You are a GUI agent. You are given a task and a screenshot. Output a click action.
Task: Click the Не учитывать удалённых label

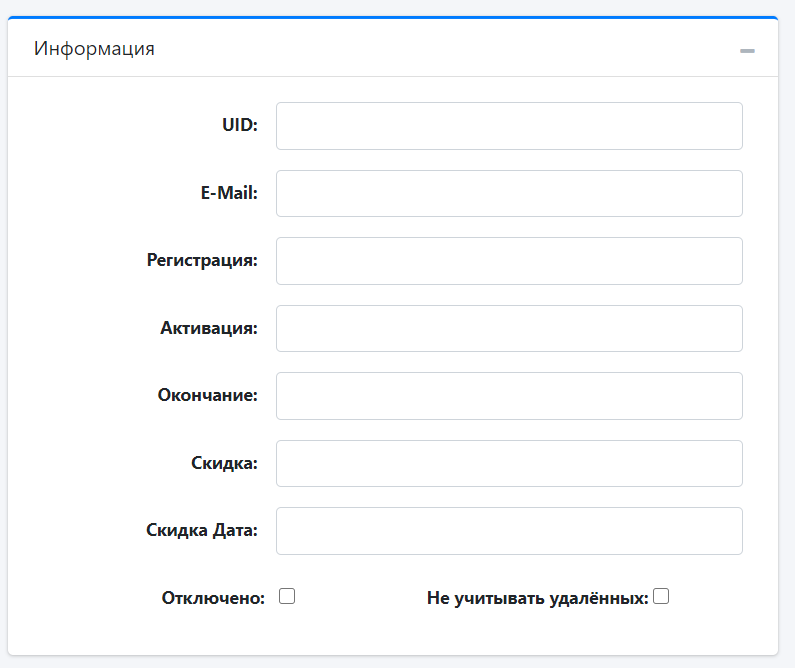pyautogui.click(x=538, y=598)
